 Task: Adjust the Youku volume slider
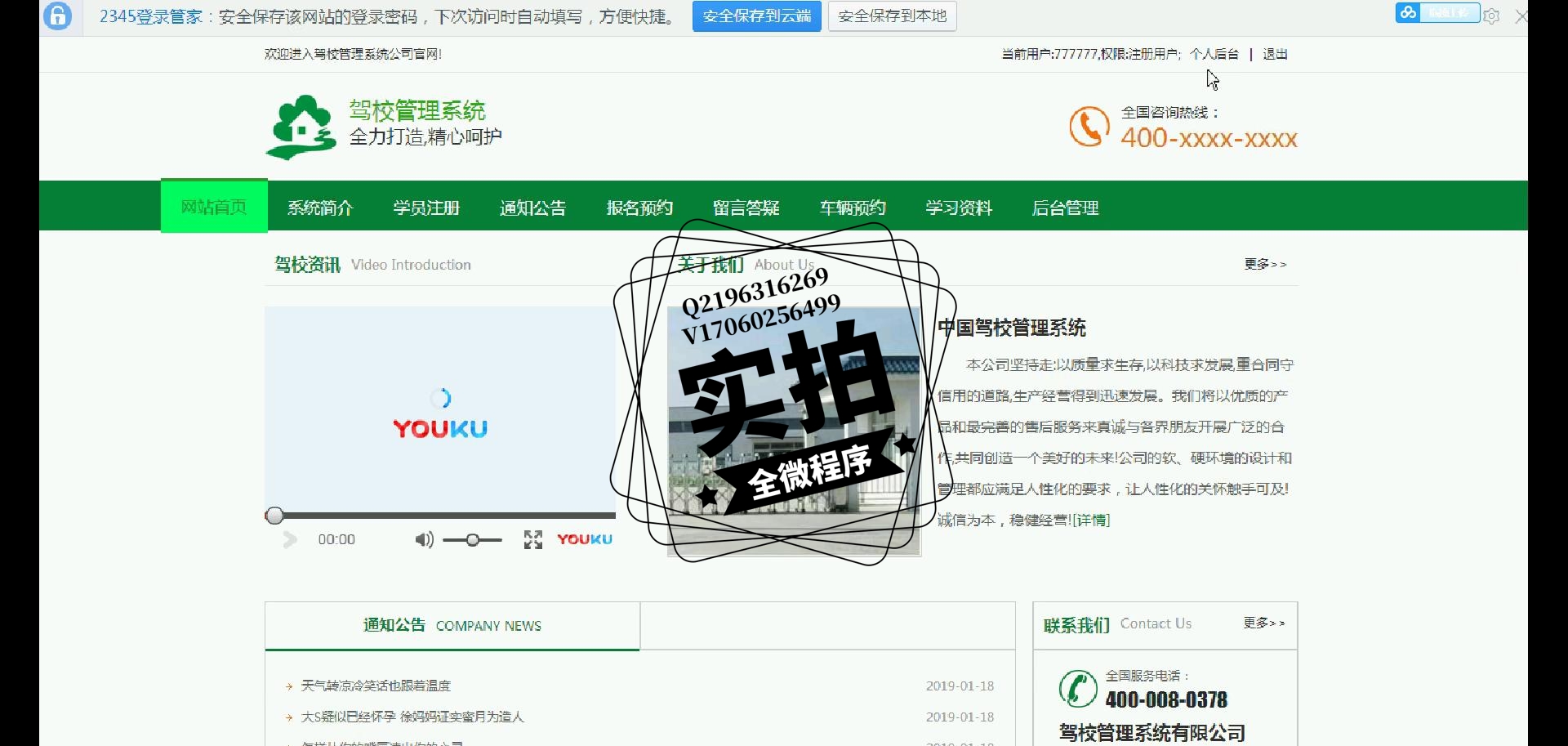473,540
